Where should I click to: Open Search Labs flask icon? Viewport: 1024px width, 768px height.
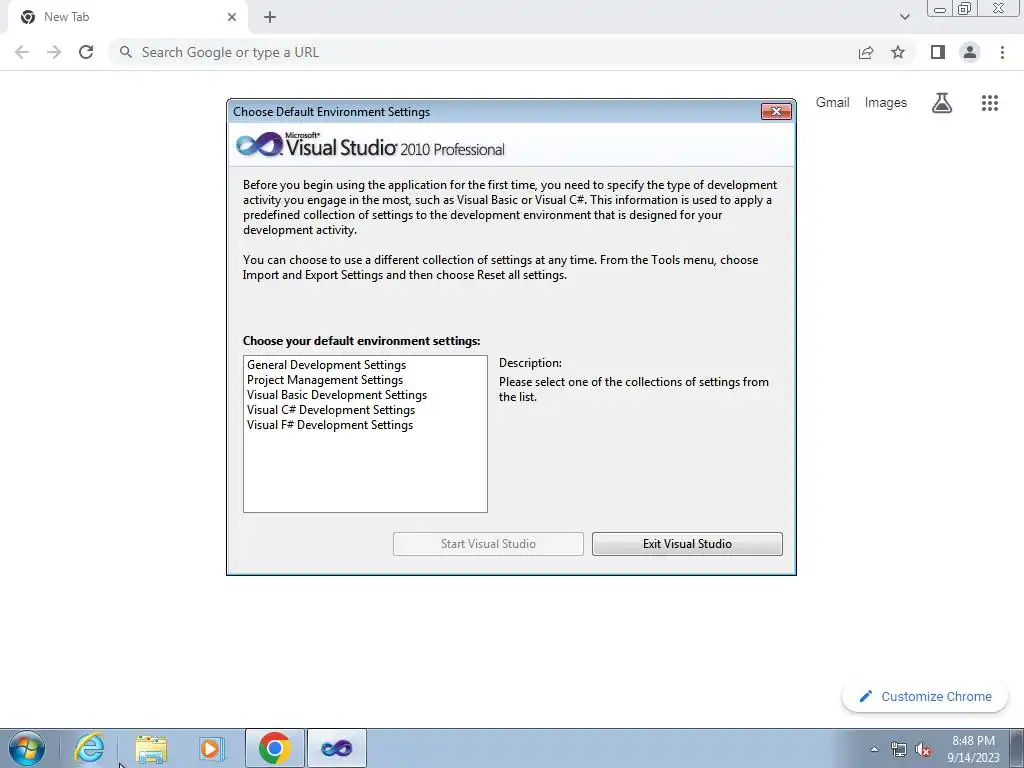[x=942, y=103]
